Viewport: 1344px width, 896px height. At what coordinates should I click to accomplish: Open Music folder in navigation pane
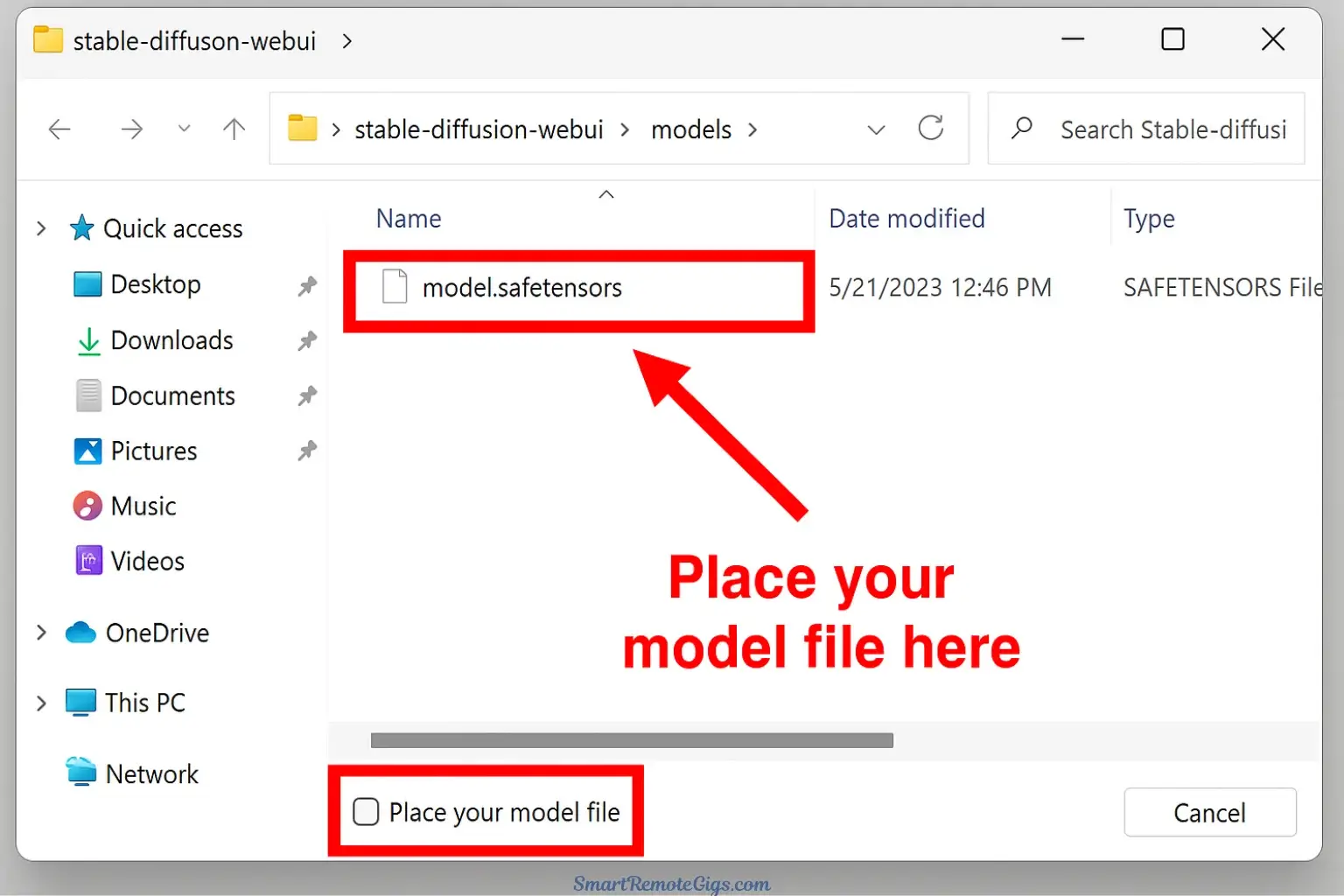point(143,507)
